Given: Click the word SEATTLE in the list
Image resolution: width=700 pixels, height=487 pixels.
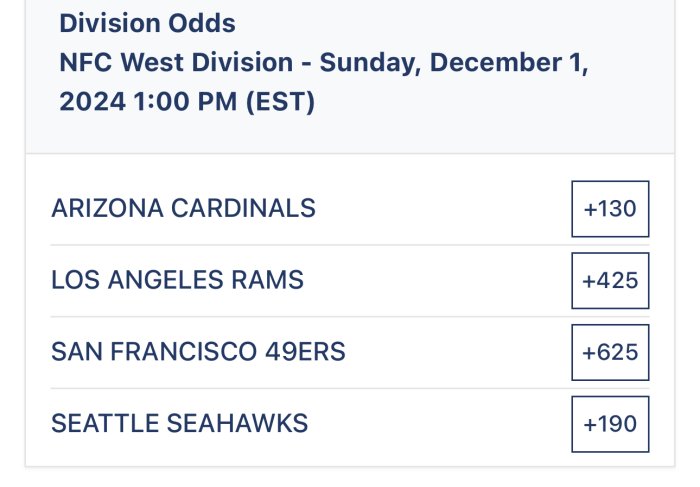Looking at the screenshot, I should (x=105, y=423).
